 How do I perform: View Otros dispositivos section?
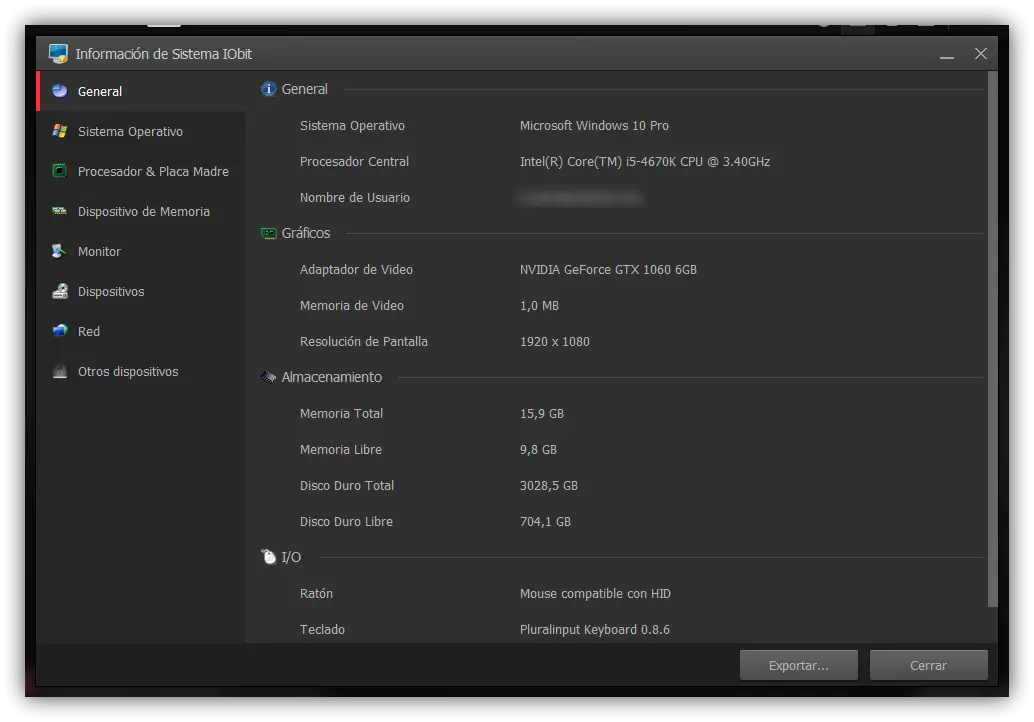pyautogui.click(x=141, y=371)
